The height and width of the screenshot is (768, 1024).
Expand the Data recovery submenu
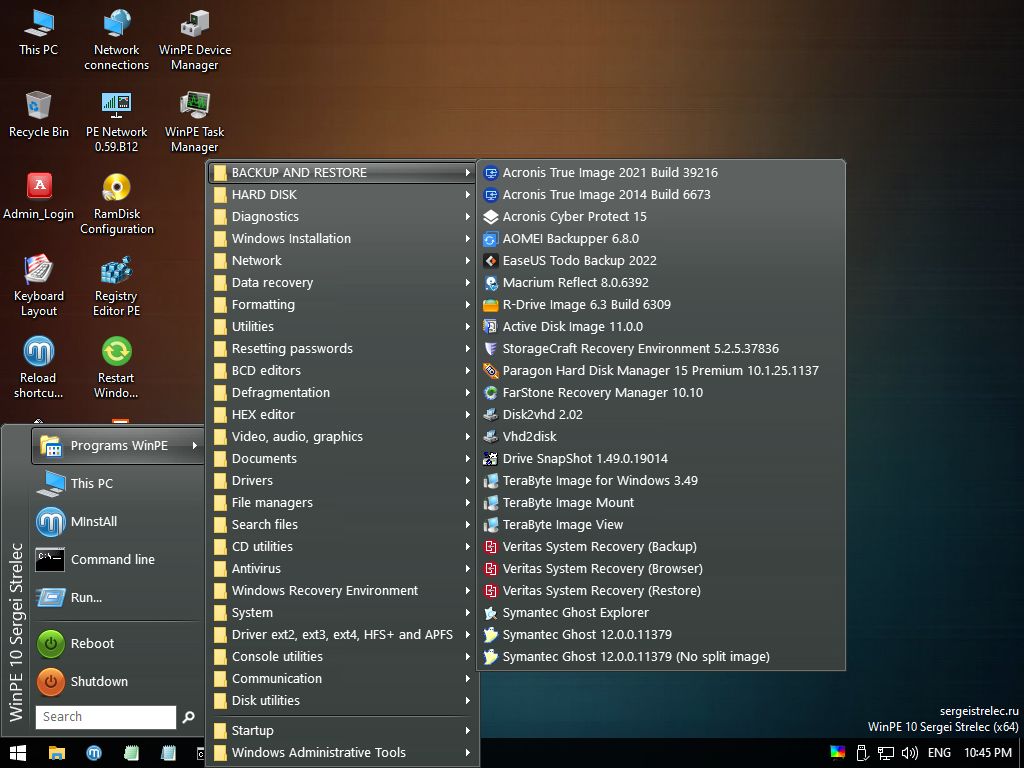342,283
